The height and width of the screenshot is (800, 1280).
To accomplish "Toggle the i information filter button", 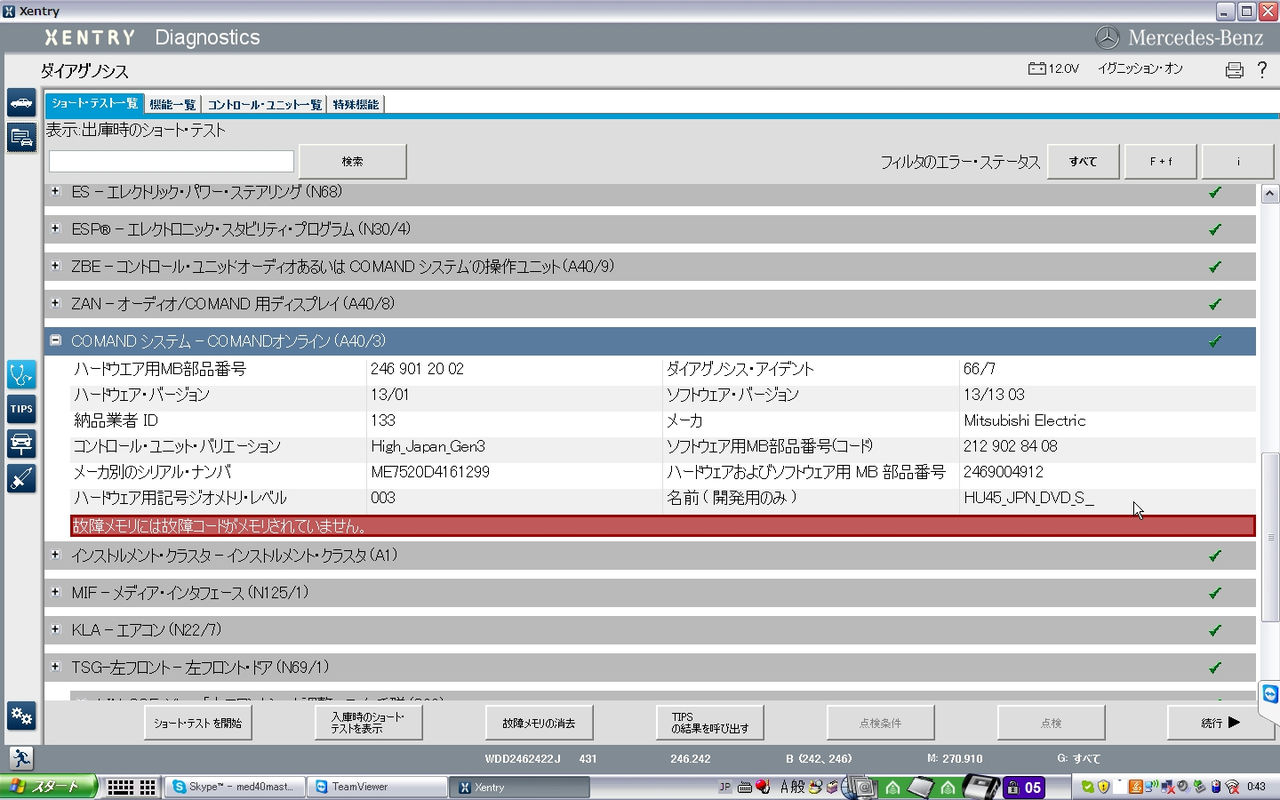I will tap(1237, 161).
